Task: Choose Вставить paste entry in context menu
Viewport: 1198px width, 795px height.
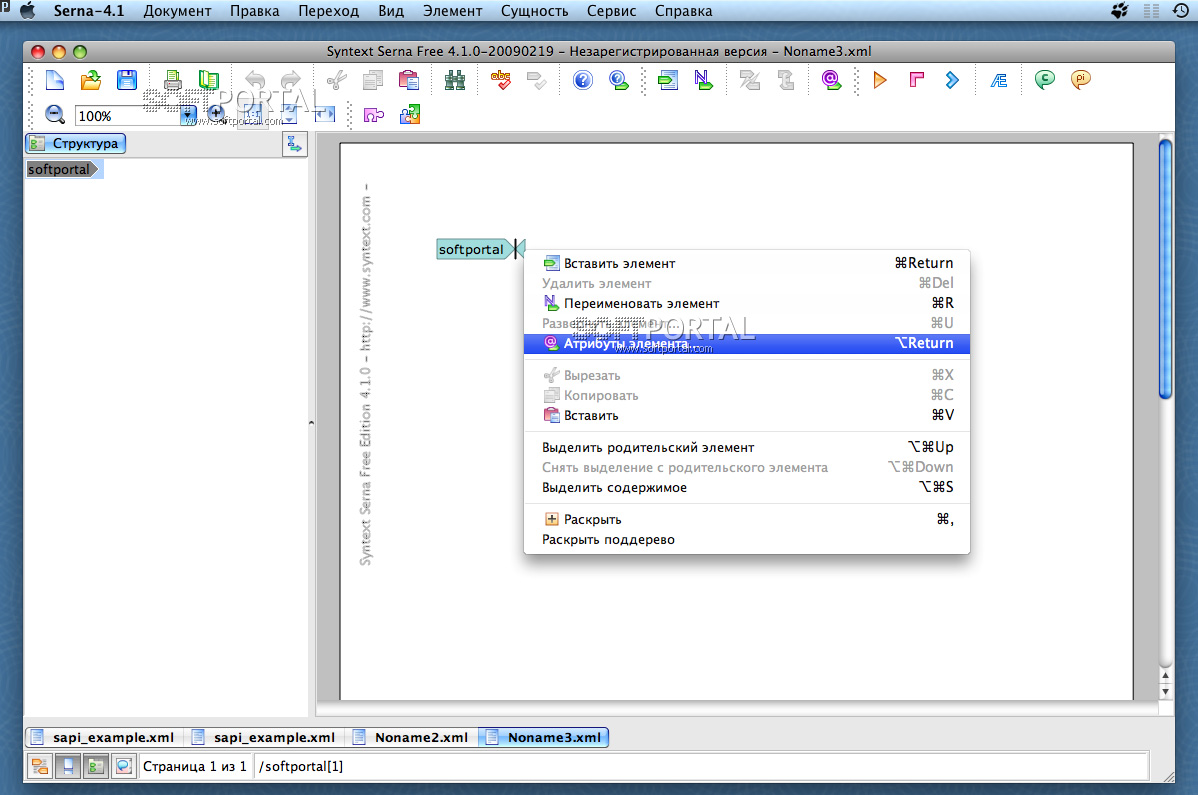Action: (746, 415)
